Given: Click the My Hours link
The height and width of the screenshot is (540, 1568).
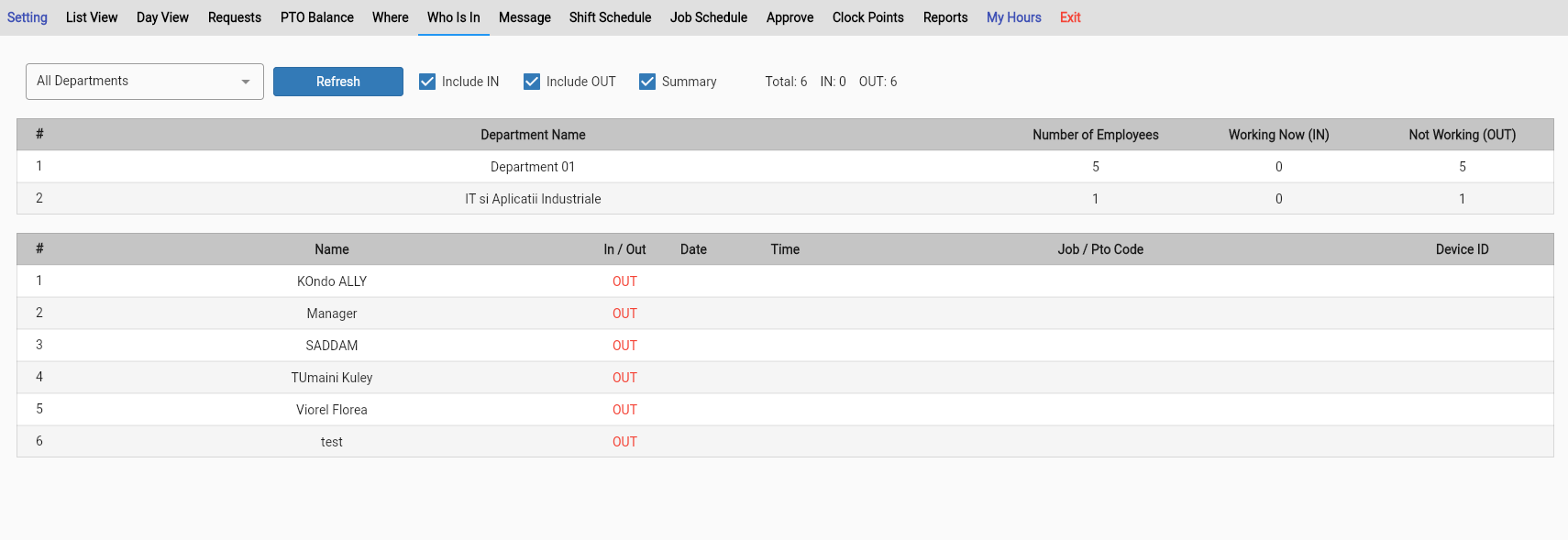Looking at the screenshot, I should tap(1014, 17).
